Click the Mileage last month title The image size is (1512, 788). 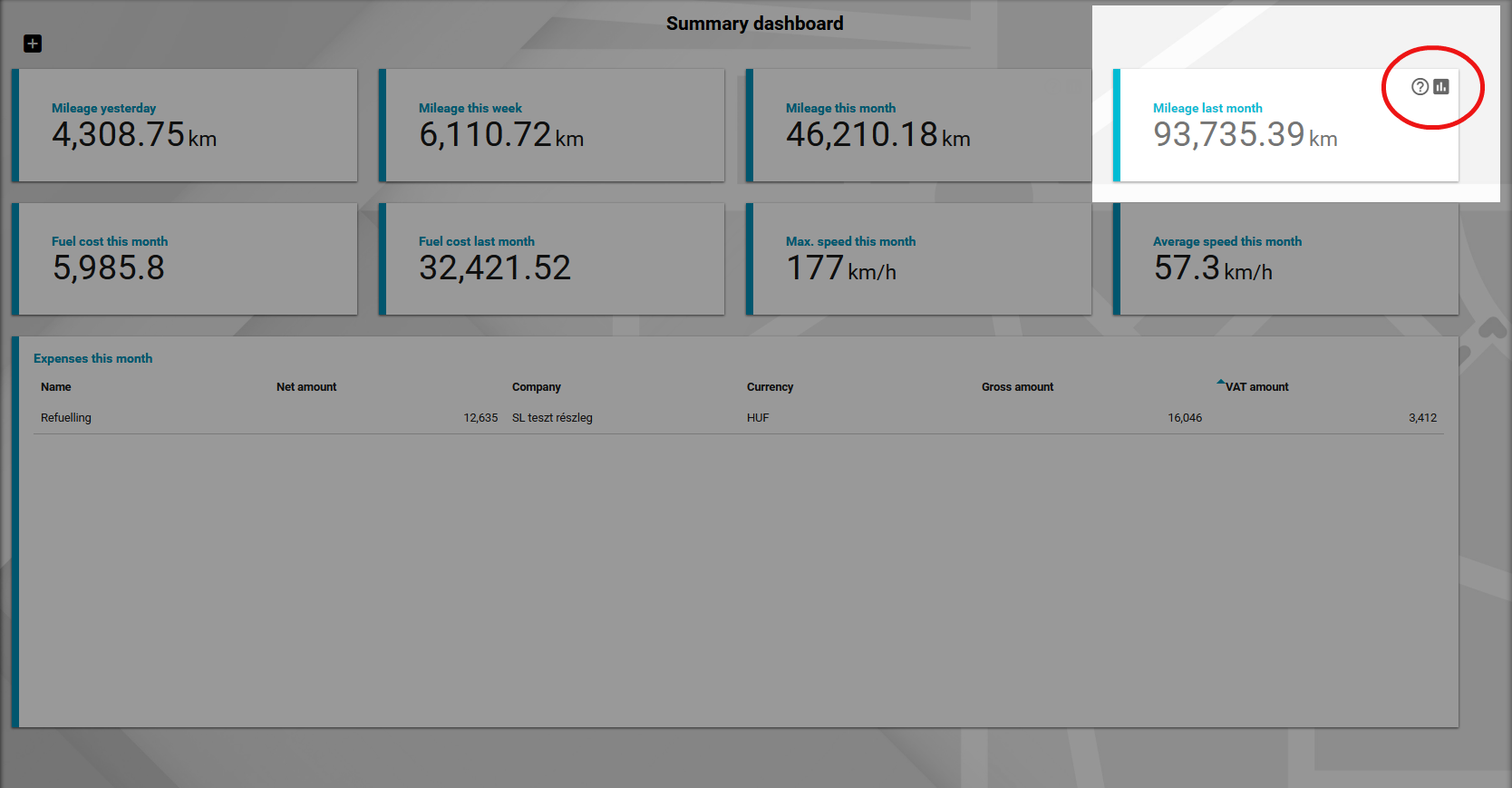[1207, 108]
